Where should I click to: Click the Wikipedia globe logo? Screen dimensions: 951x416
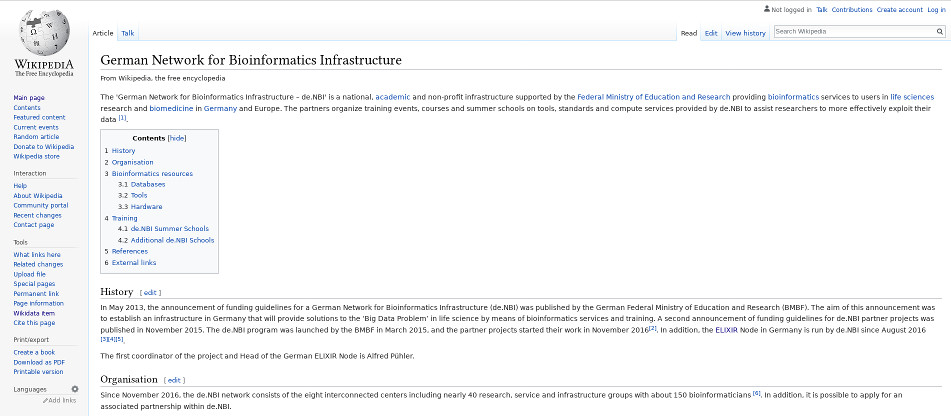pyautogui.click(x=44, y=33)
